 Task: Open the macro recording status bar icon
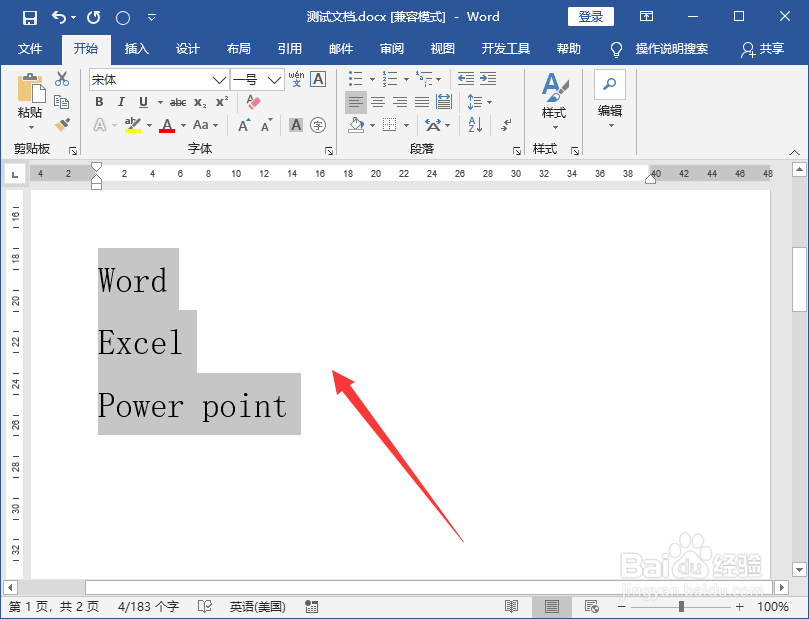pos(311,607)
